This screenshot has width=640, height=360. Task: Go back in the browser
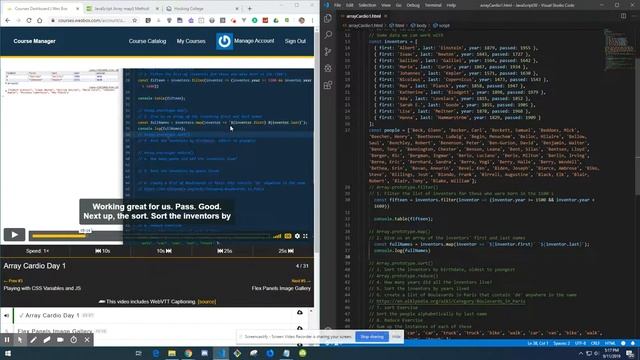(x=7, y=20)
